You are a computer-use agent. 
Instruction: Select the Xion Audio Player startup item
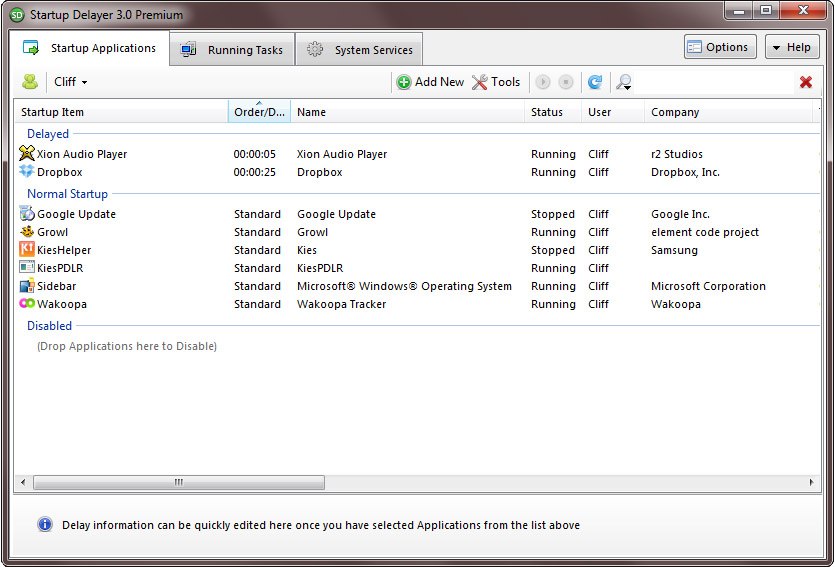tap(82, 154)
